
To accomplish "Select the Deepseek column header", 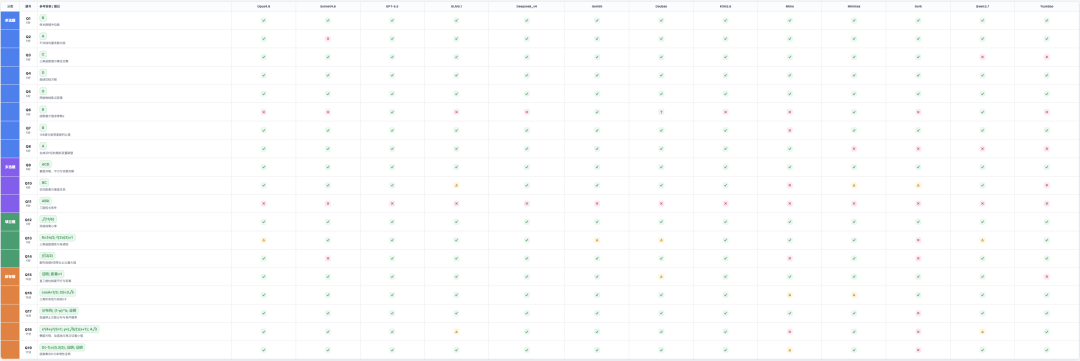I will point(526,6).
